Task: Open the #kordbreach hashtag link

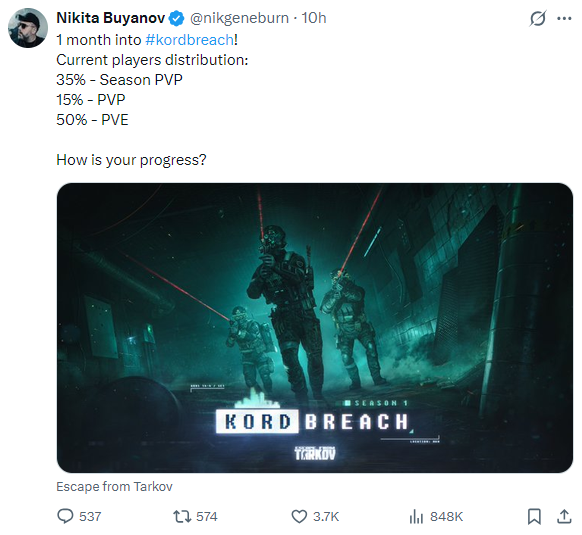Action: [190, 40]
